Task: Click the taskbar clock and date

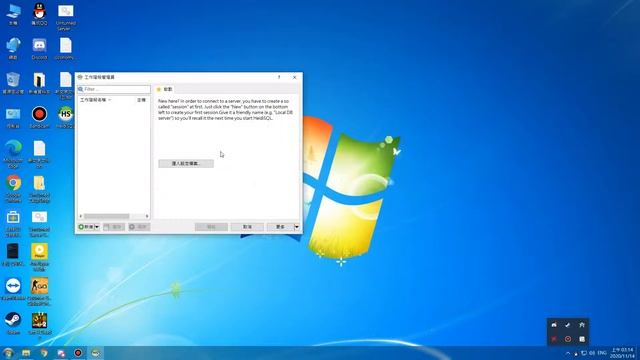Action: [x=623, y=353]
